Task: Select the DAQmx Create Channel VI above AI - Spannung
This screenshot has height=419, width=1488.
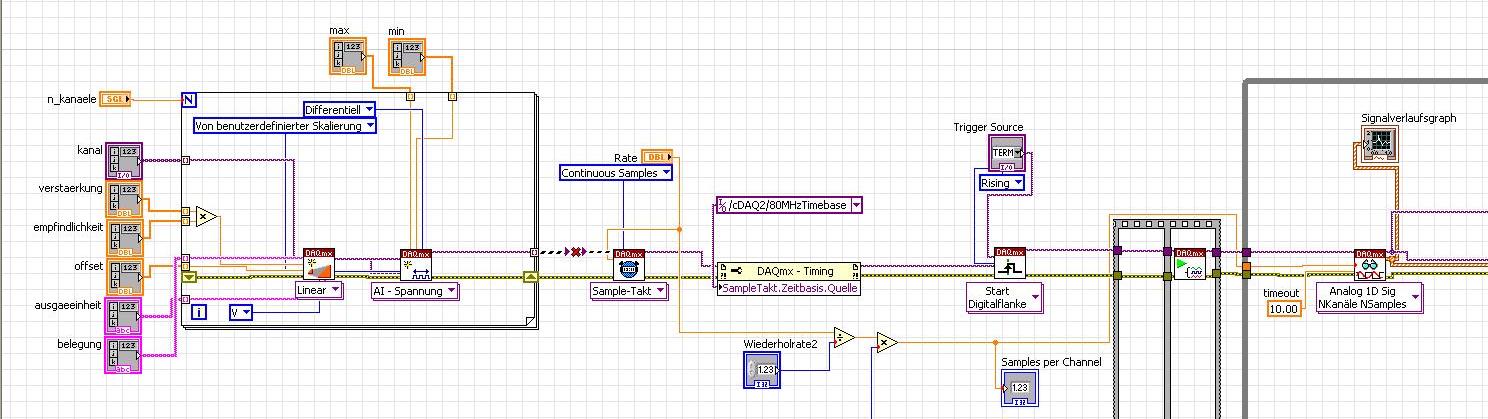Action: 416,264
